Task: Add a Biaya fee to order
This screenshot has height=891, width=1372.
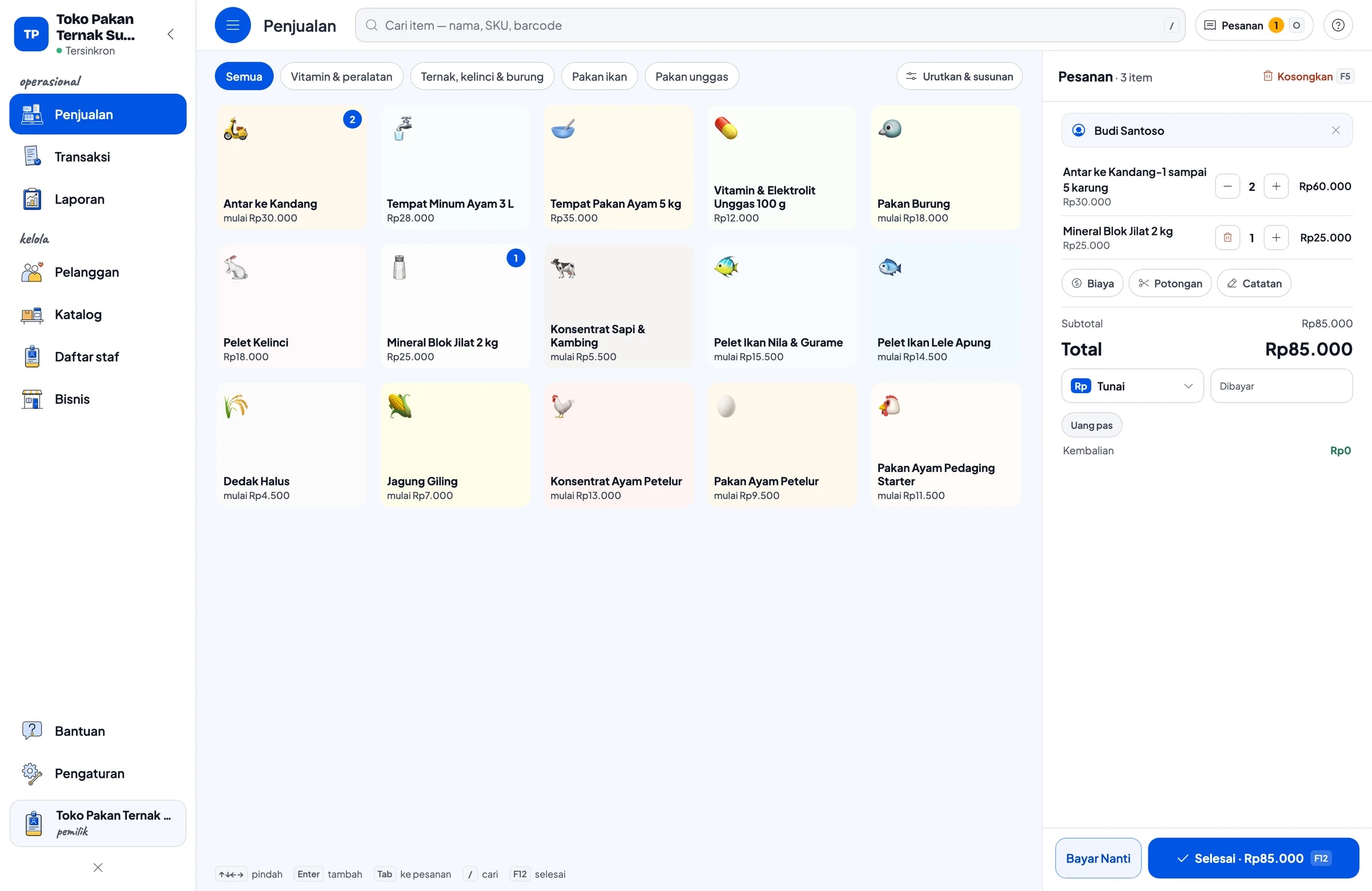Action: click(1092, 283)
